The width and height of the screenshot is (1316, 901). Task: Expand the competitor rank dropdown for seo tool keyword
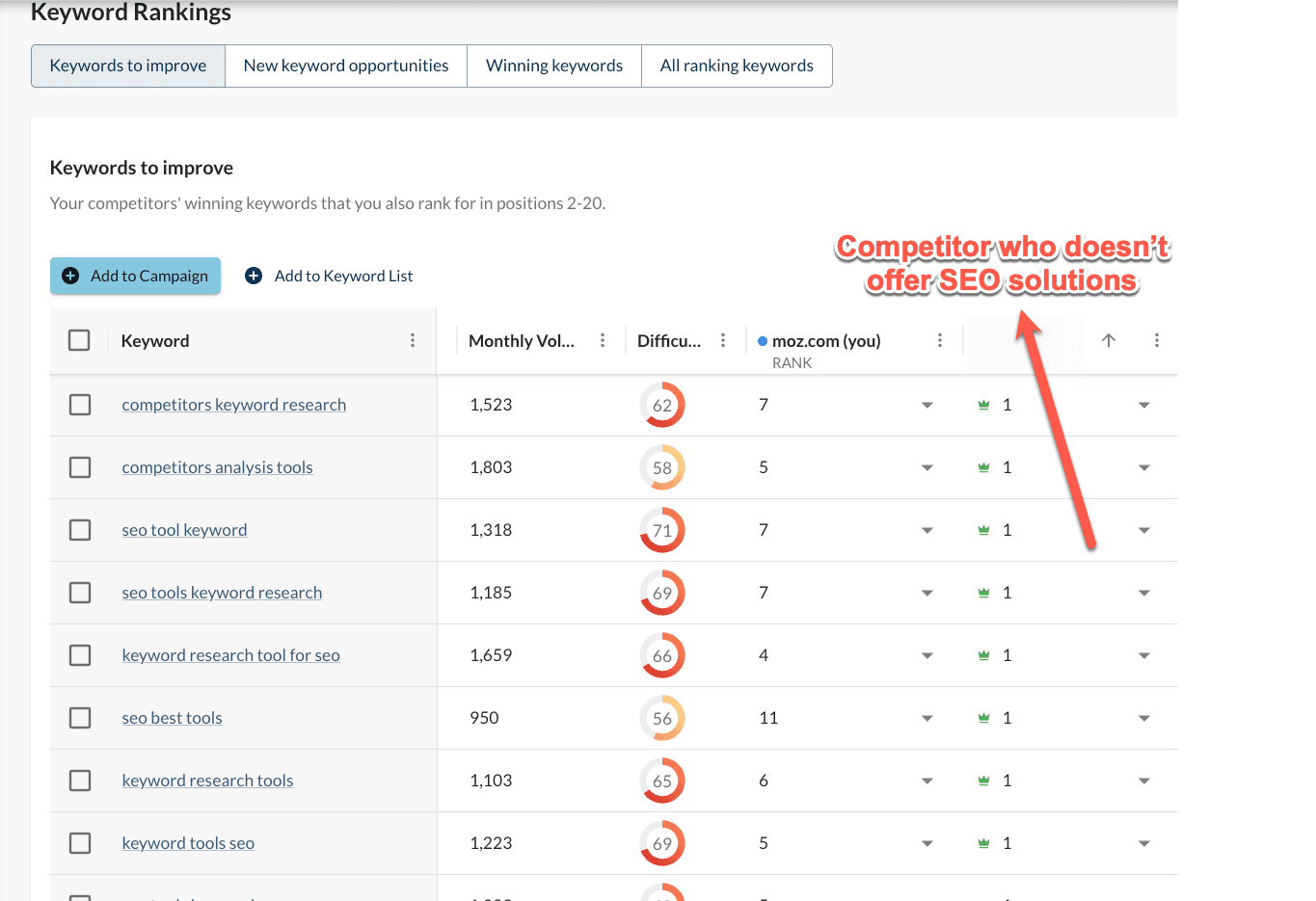1144,530
